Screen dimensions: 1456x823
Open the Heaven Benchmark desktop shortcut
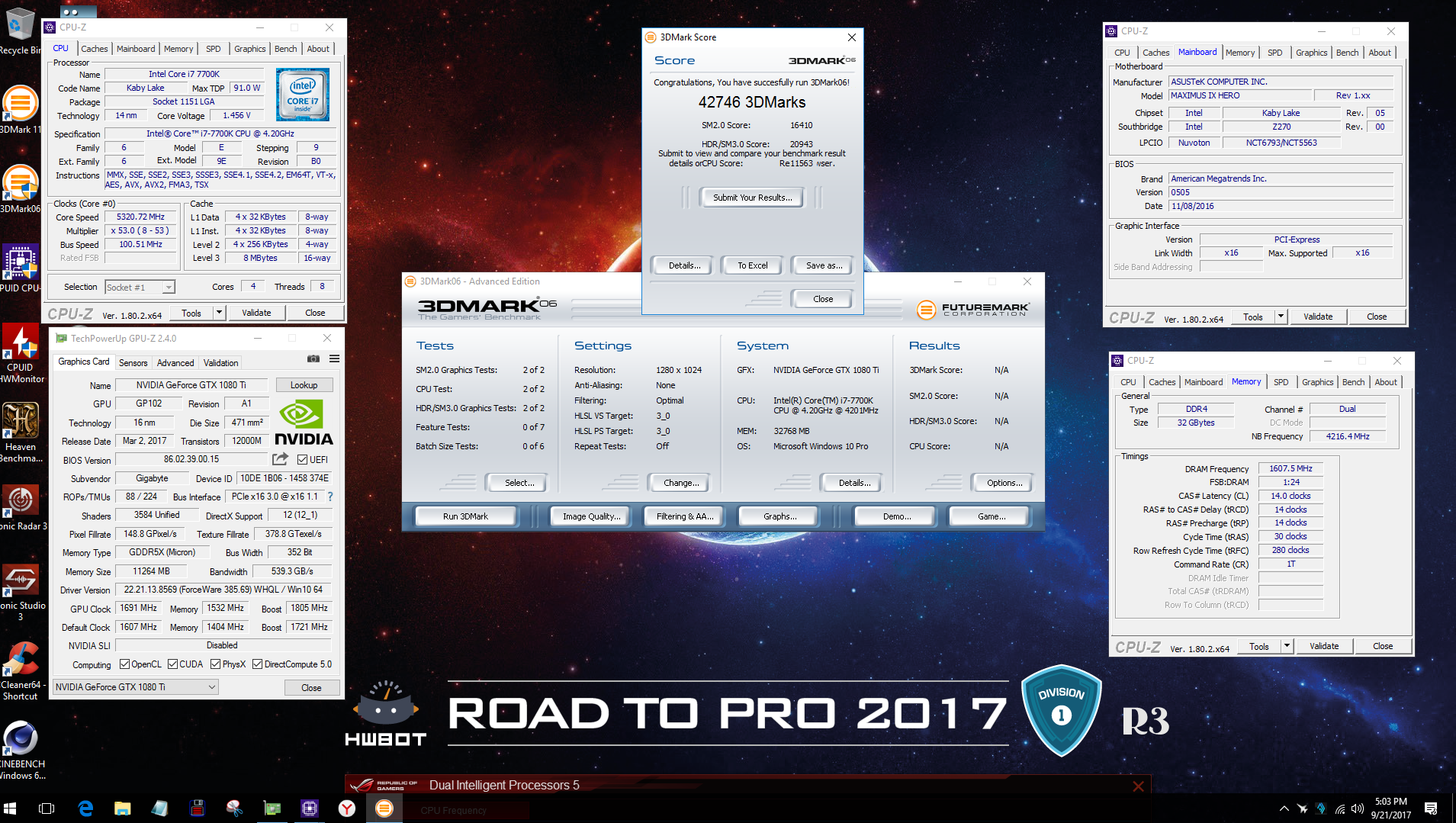(21, 432)
